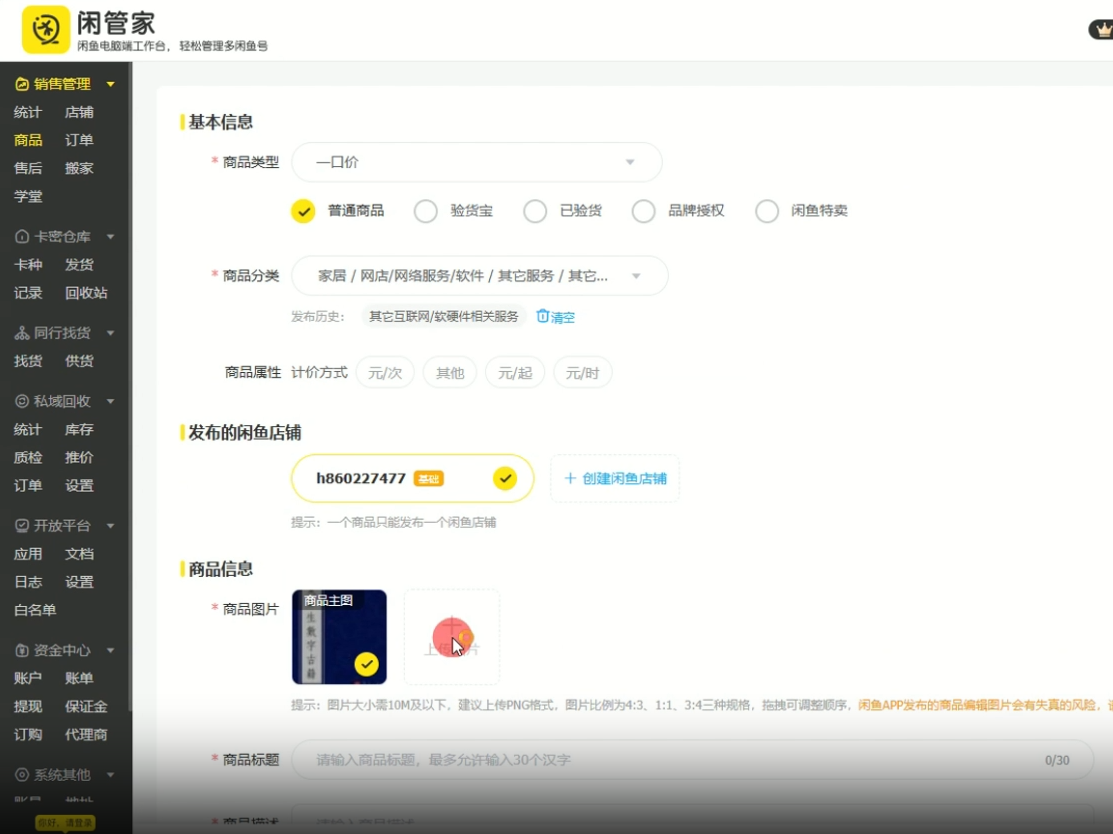The width and height of the screenshot is (1113, 834).
Task: Open the 商品分类 category dropdown
Action: tap(480, 275)
